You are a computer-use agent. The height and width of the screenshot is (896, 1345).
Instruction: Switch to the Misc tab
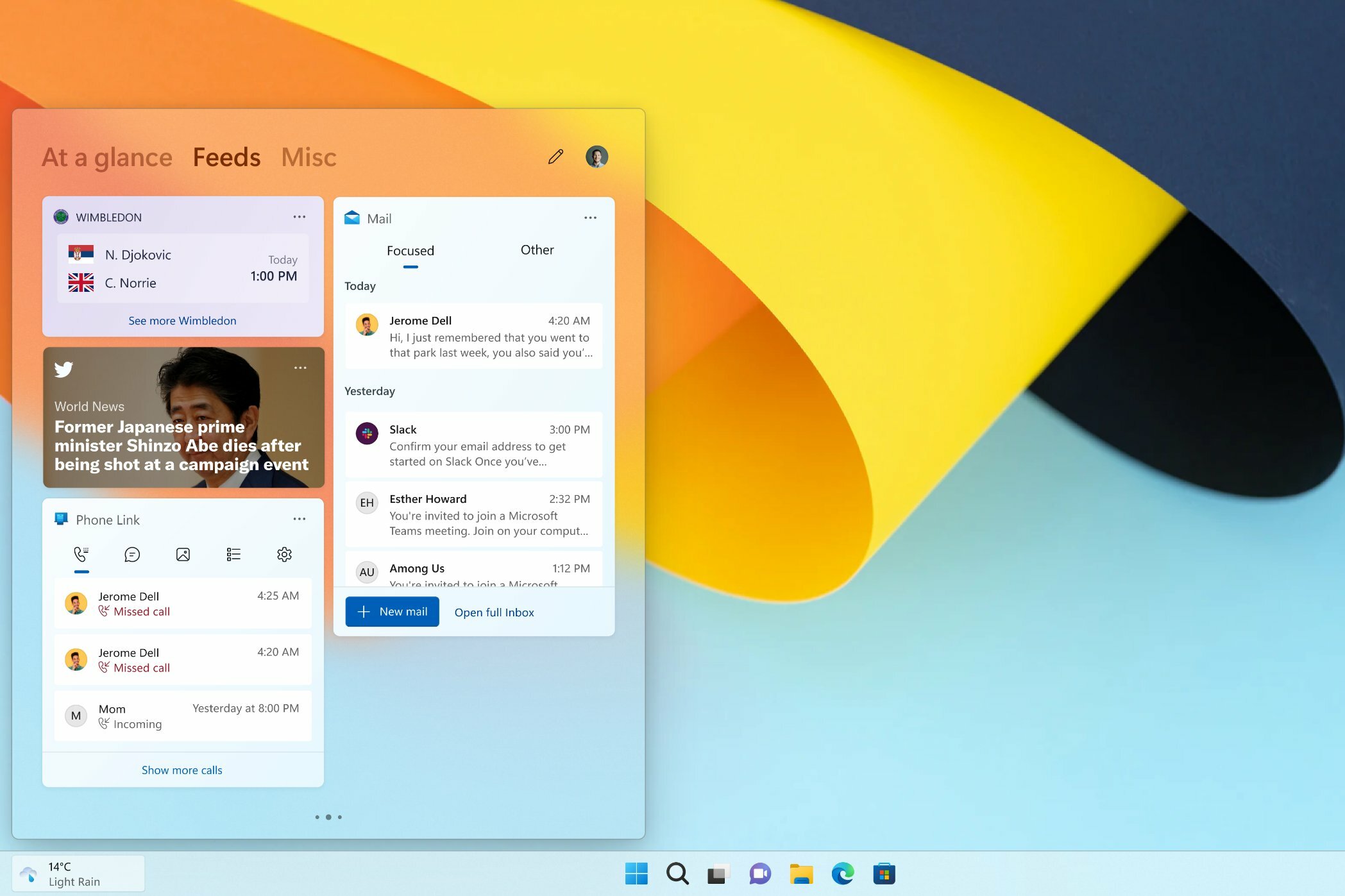[x=309, y=157]
